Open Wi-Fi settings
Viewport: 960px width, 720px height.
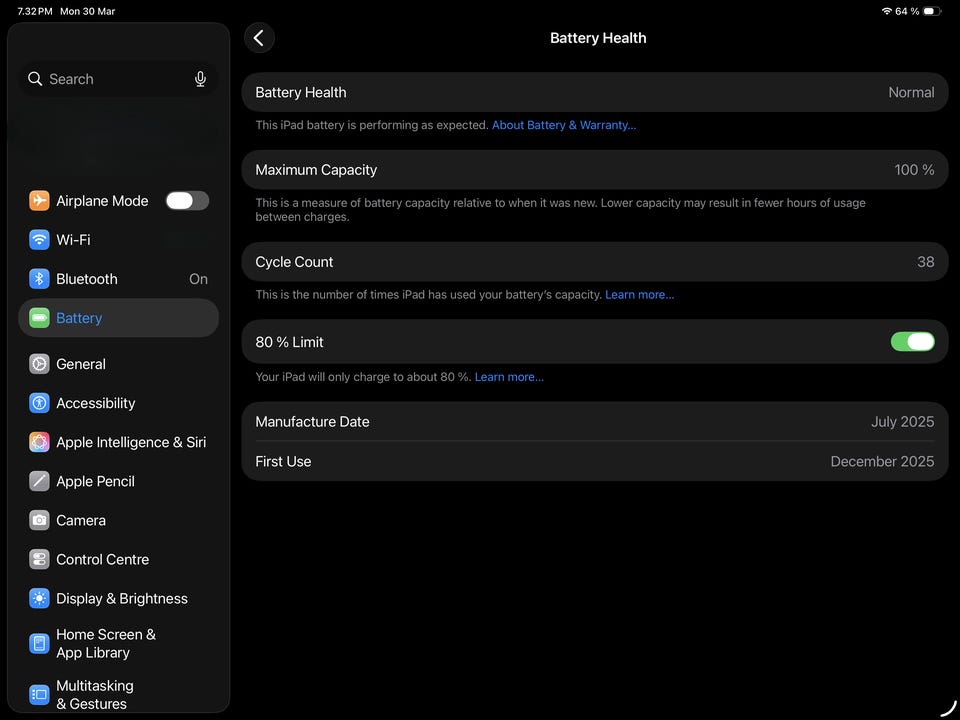coord(119,240)
